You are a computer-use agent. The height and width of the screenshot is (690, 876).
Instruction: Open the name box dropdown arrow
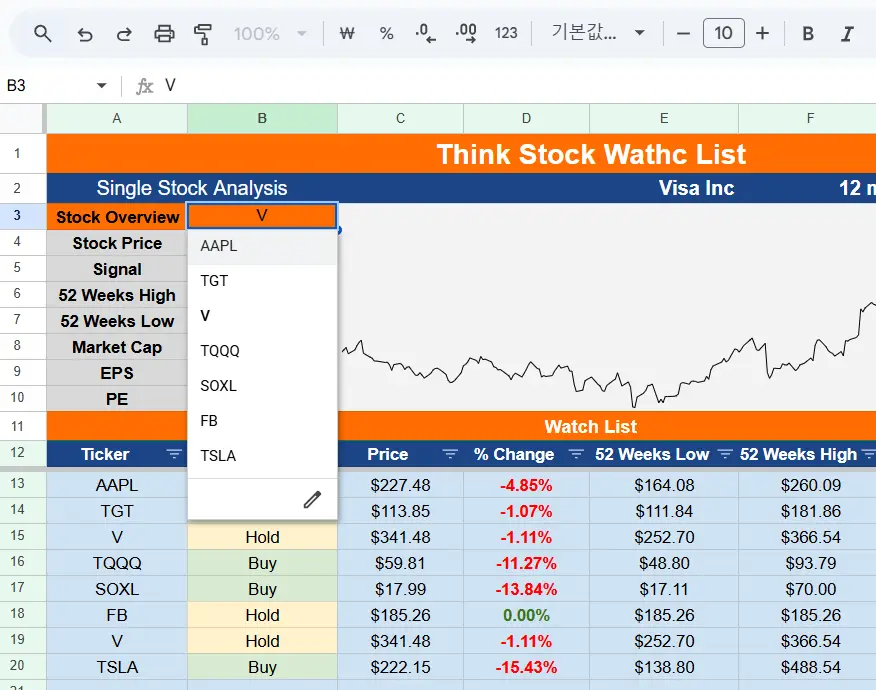click(x=102, y=85)
